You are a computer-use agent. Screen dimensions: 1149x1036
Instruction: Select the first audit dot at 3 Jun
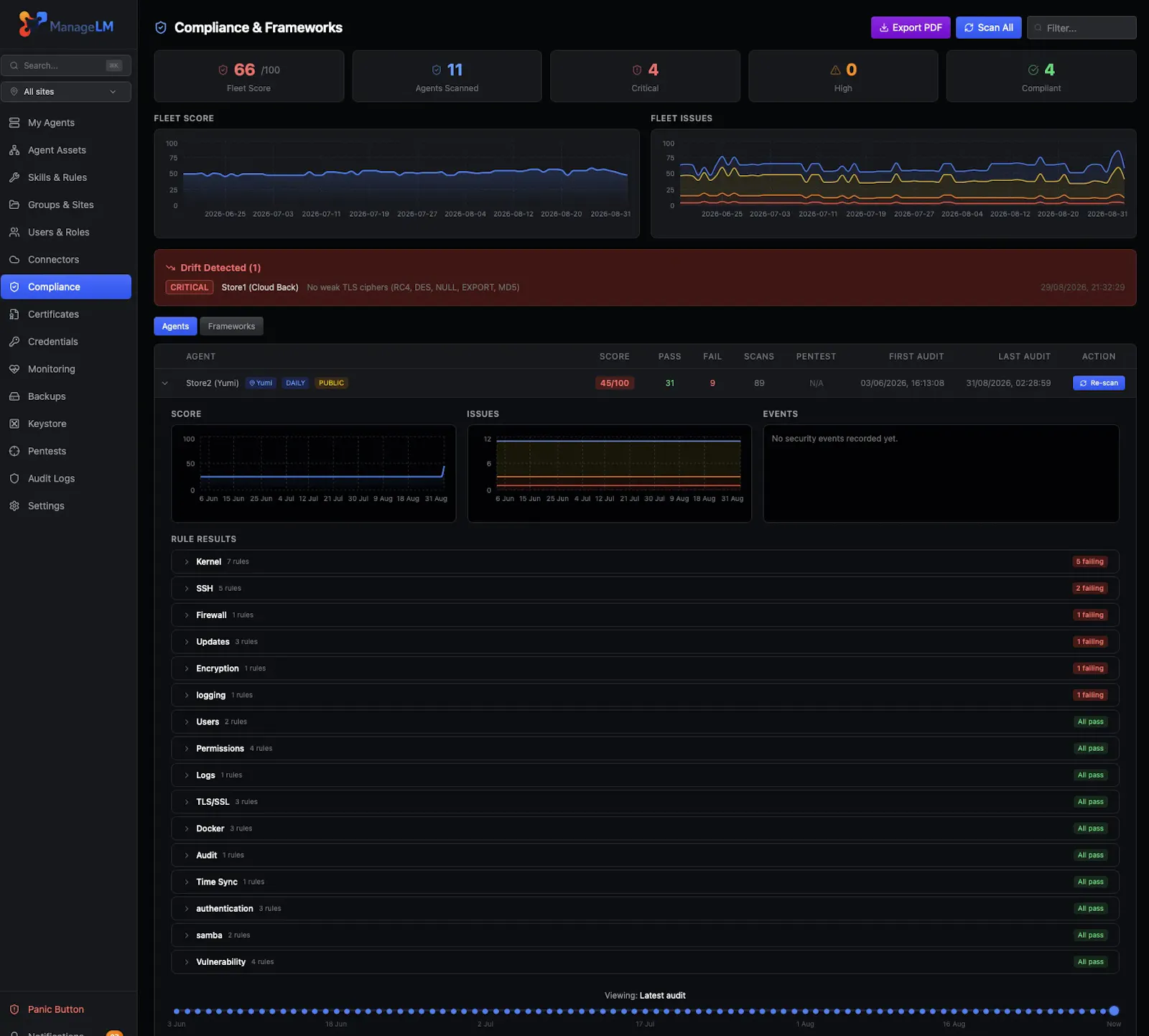pos(177,1011)
